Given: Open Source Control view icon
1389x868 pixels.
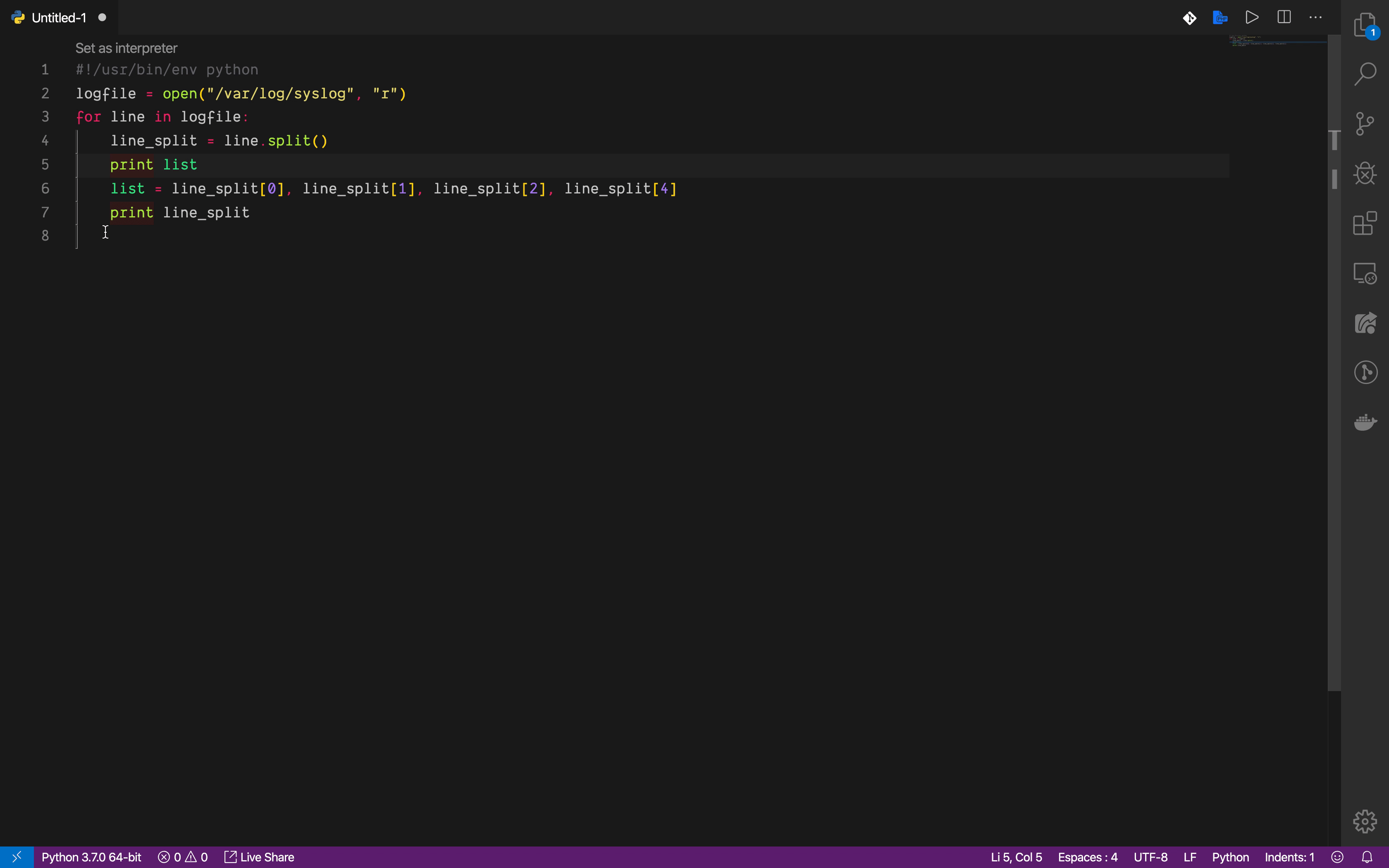Looking at the screenshot, I should pos(1365,124).
